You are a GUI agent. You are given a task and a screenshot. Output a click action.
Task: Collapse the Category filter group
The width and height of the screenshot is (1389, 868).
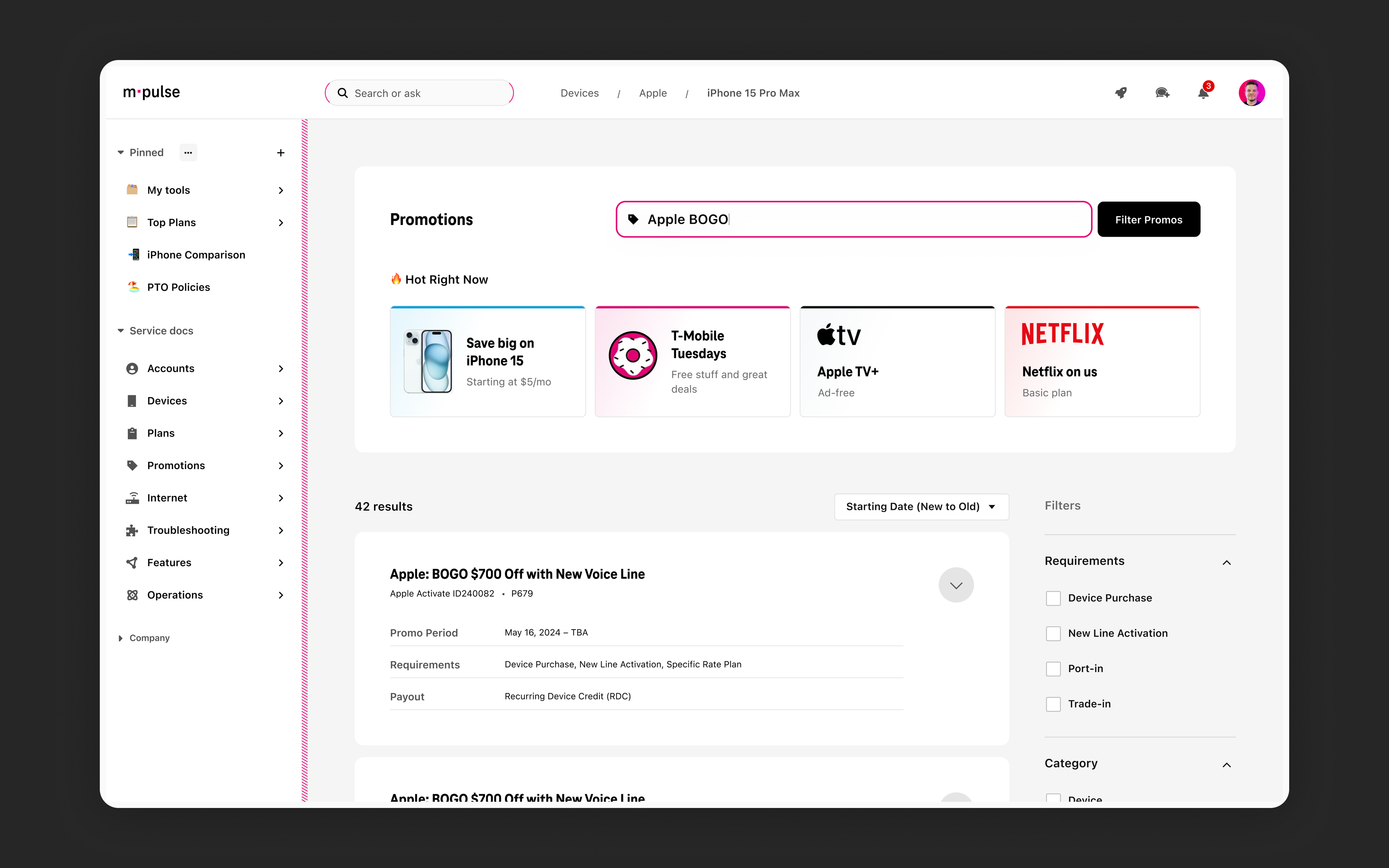[x=1227, y=765]
